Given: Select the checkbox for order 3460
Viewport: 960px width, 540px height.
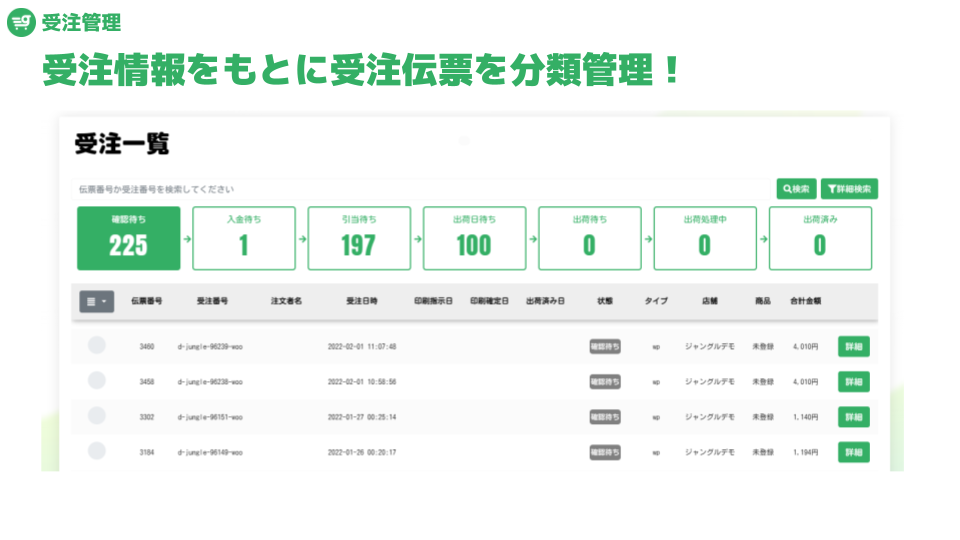Looking at the screenshot, I should 97,345.
